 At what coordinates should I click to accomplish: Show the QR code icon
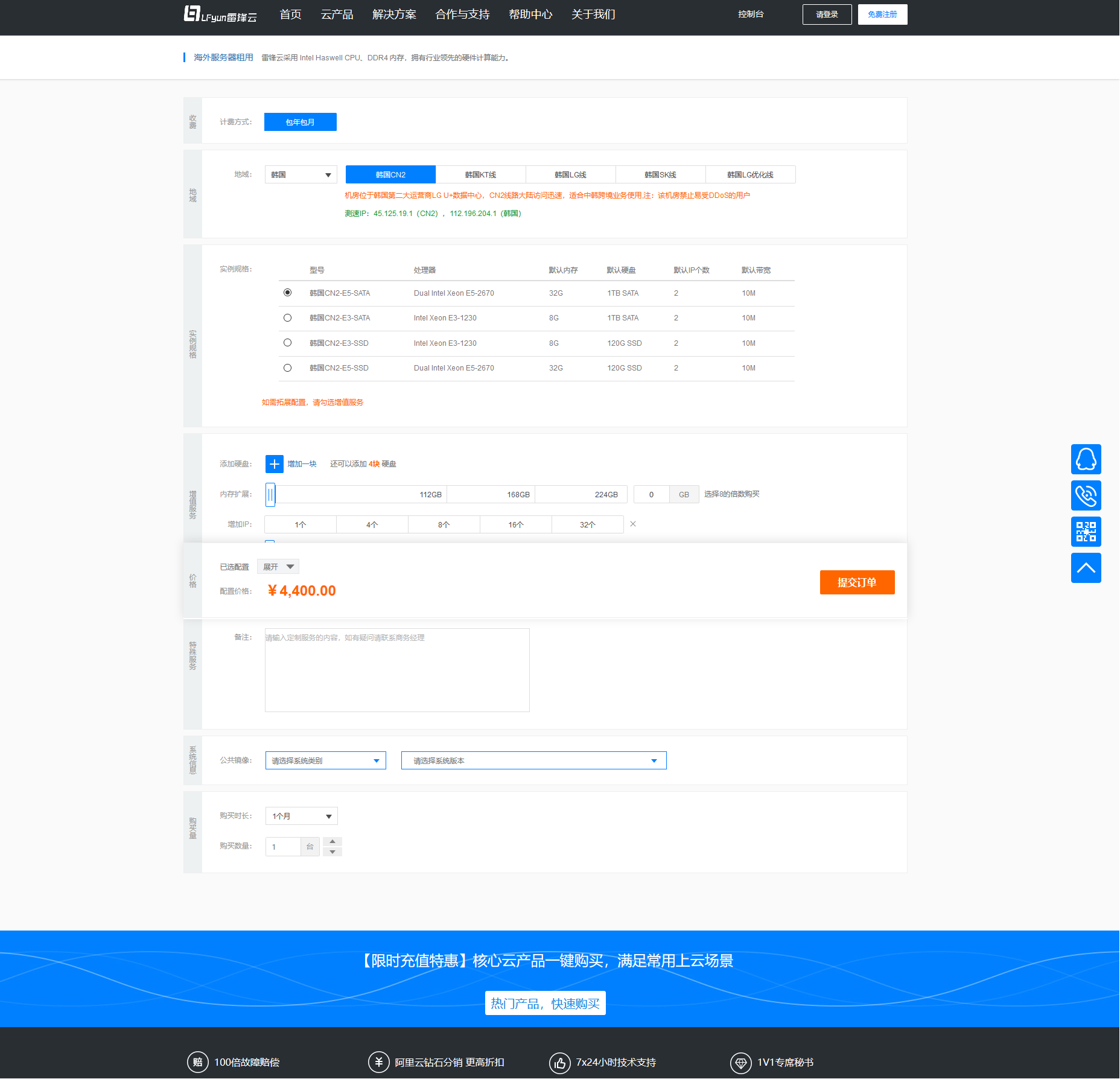coord(1086,532)
